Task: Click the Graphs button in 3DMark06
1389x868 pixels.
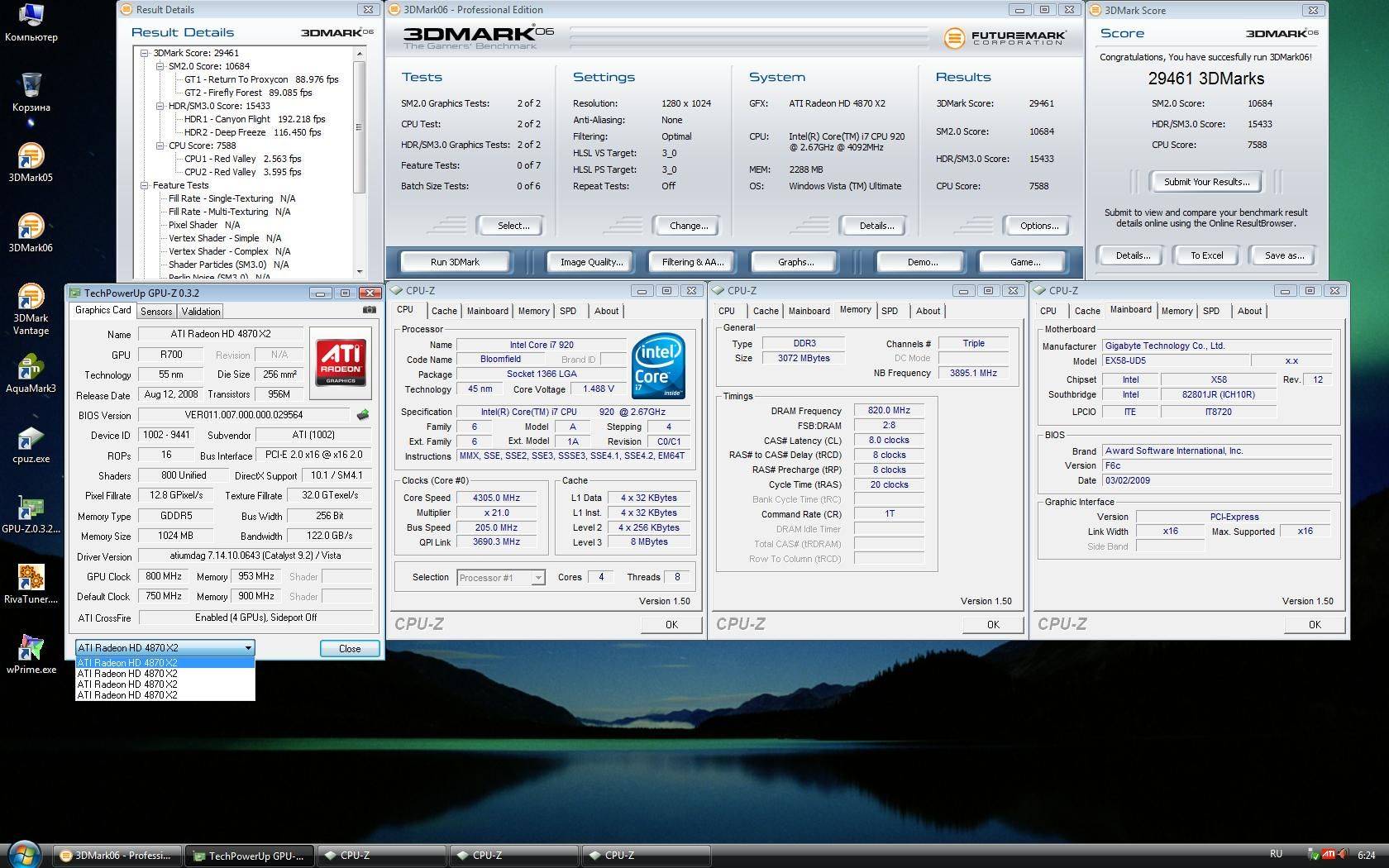Action: point(795,262)
